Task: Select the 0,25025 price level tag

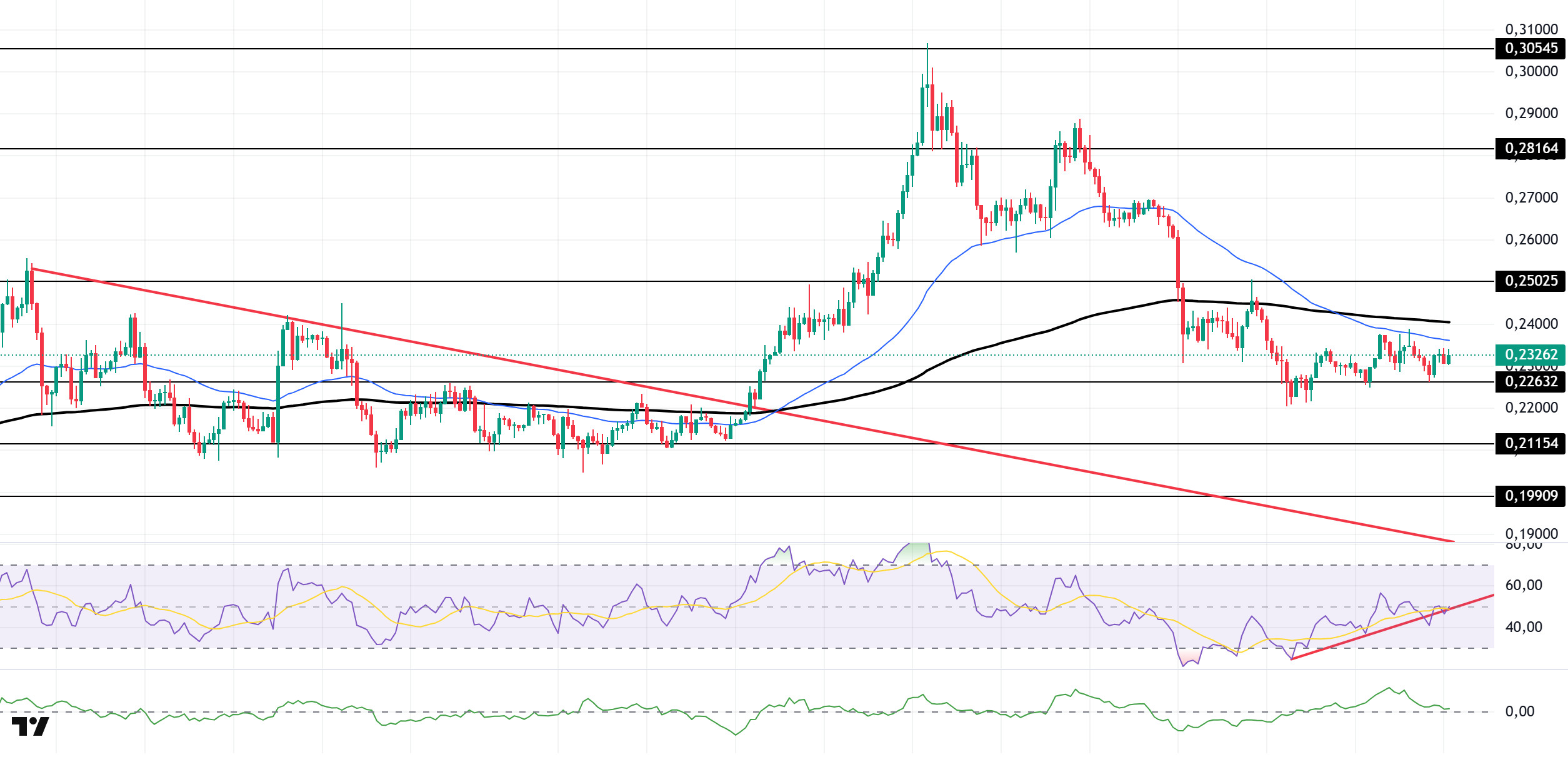Action: [x=1530, y=281]
